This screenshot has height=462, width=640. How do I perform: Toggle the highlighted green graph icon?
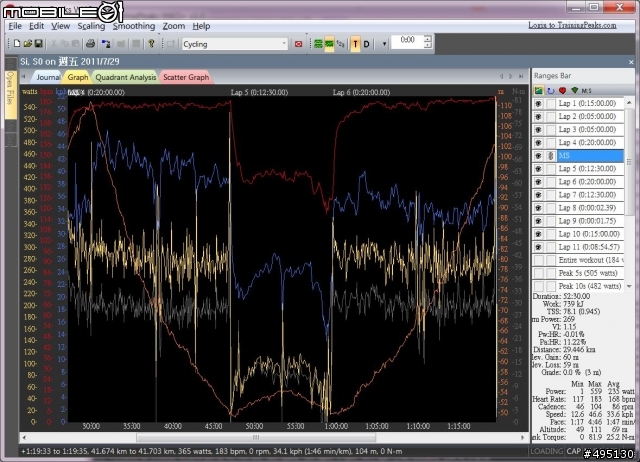pyautogui.click(x=329, y=44)
